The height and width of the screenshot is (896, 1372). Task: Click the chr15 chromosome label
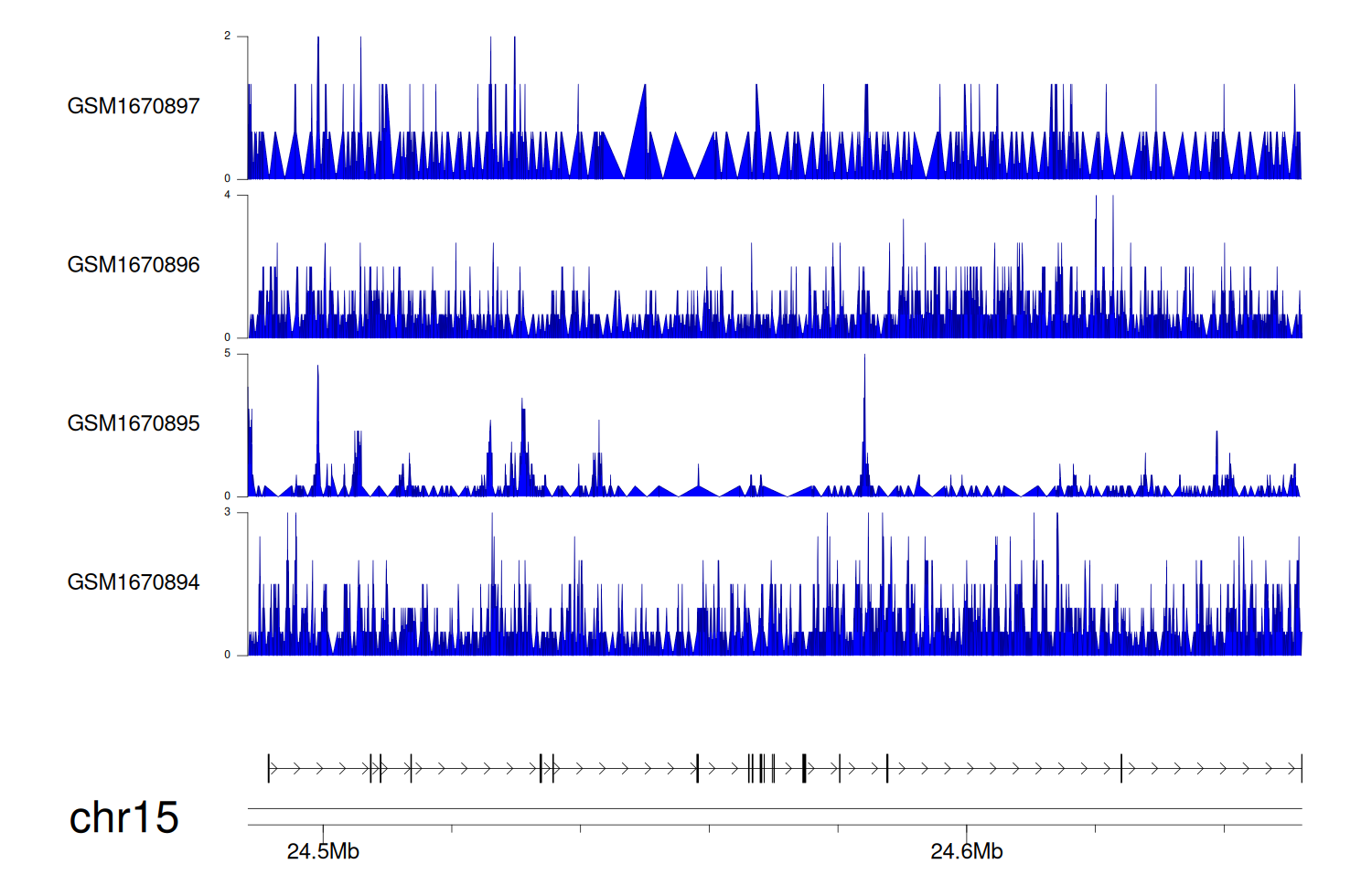[x=123, y=817]
